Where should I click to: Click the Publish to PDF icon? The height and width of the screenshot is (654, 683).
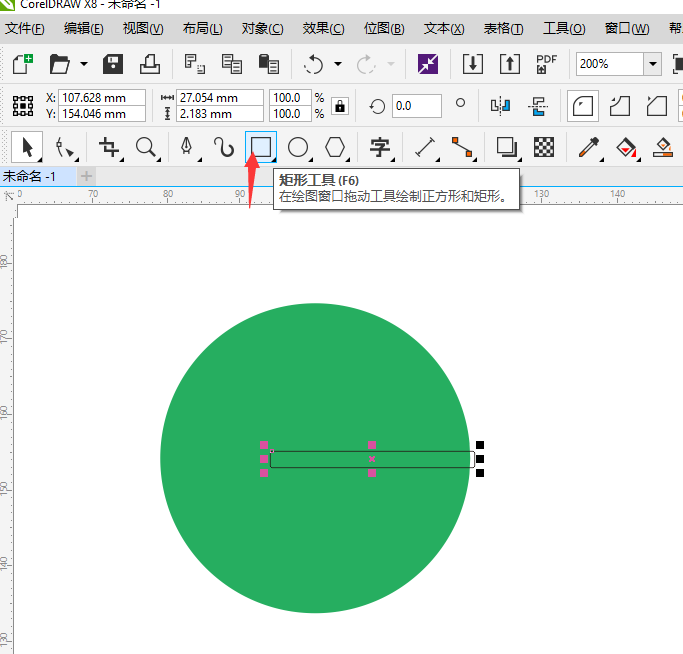tap(546, 64)
